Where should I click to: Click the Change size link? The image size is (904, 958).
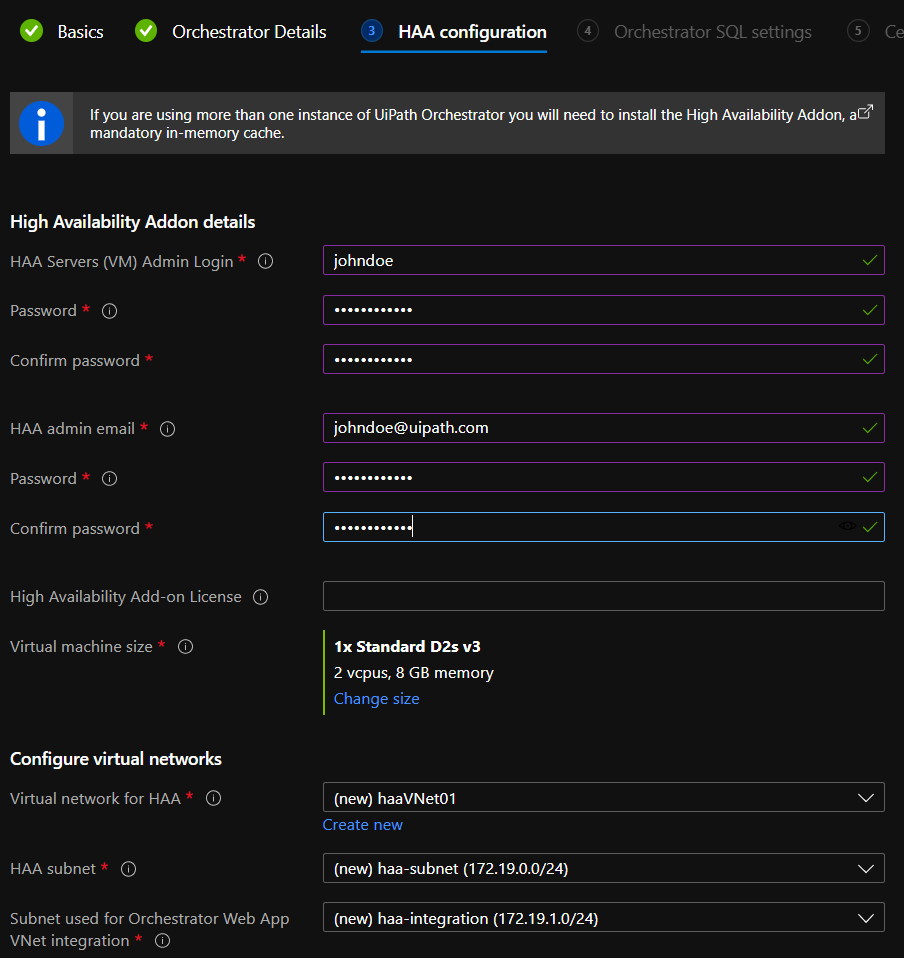[x=376, y=699]
